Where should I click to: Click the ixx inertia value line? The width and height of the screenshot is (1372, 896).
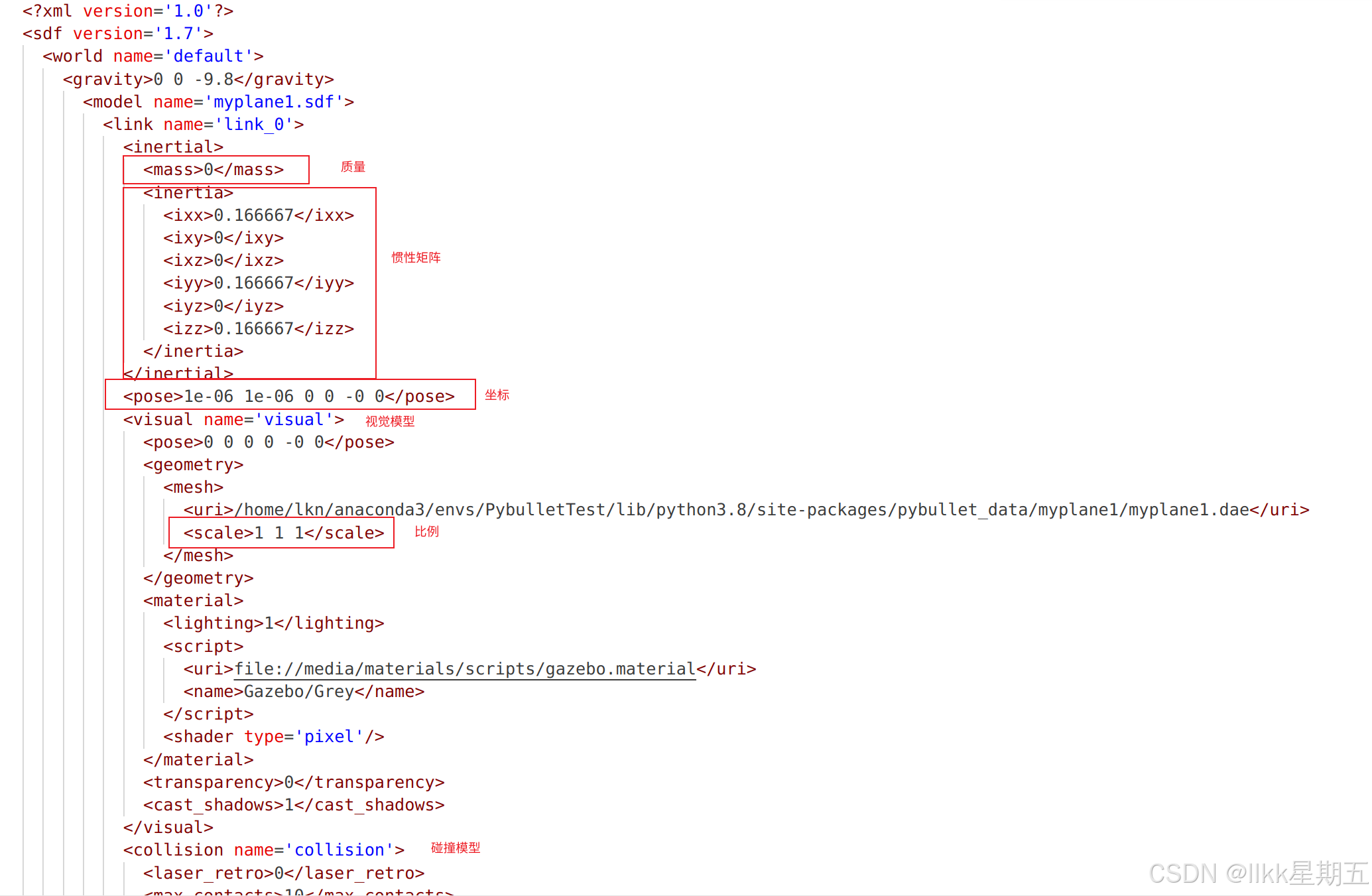[x=259, y=215]
